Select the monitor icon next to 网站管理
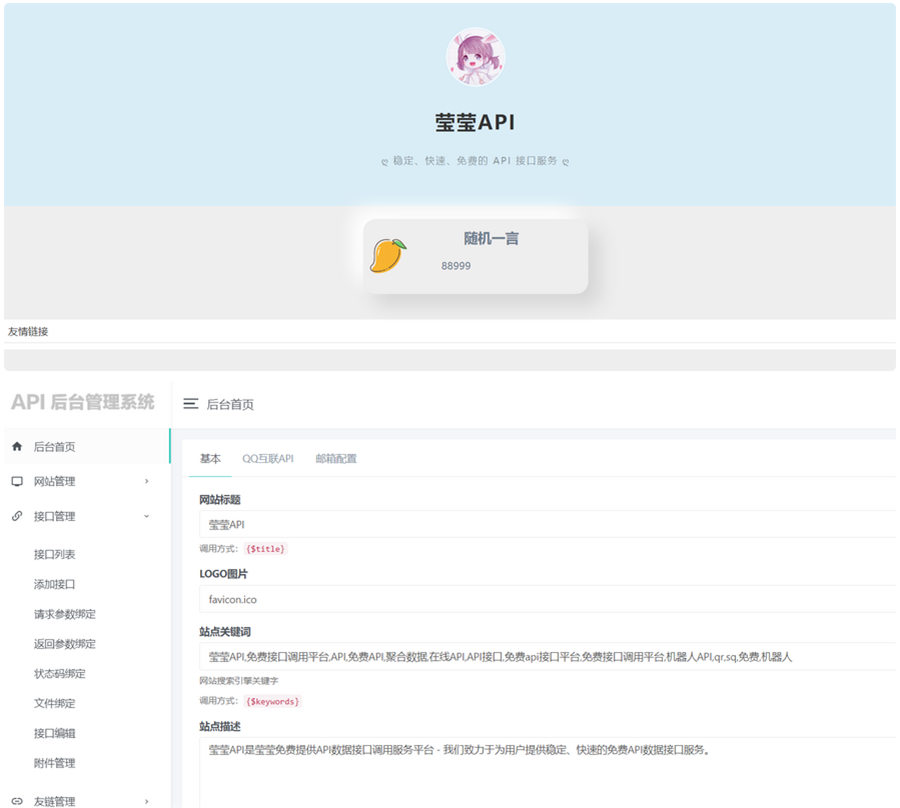900x808 pixels. click(x=15, y=481)
